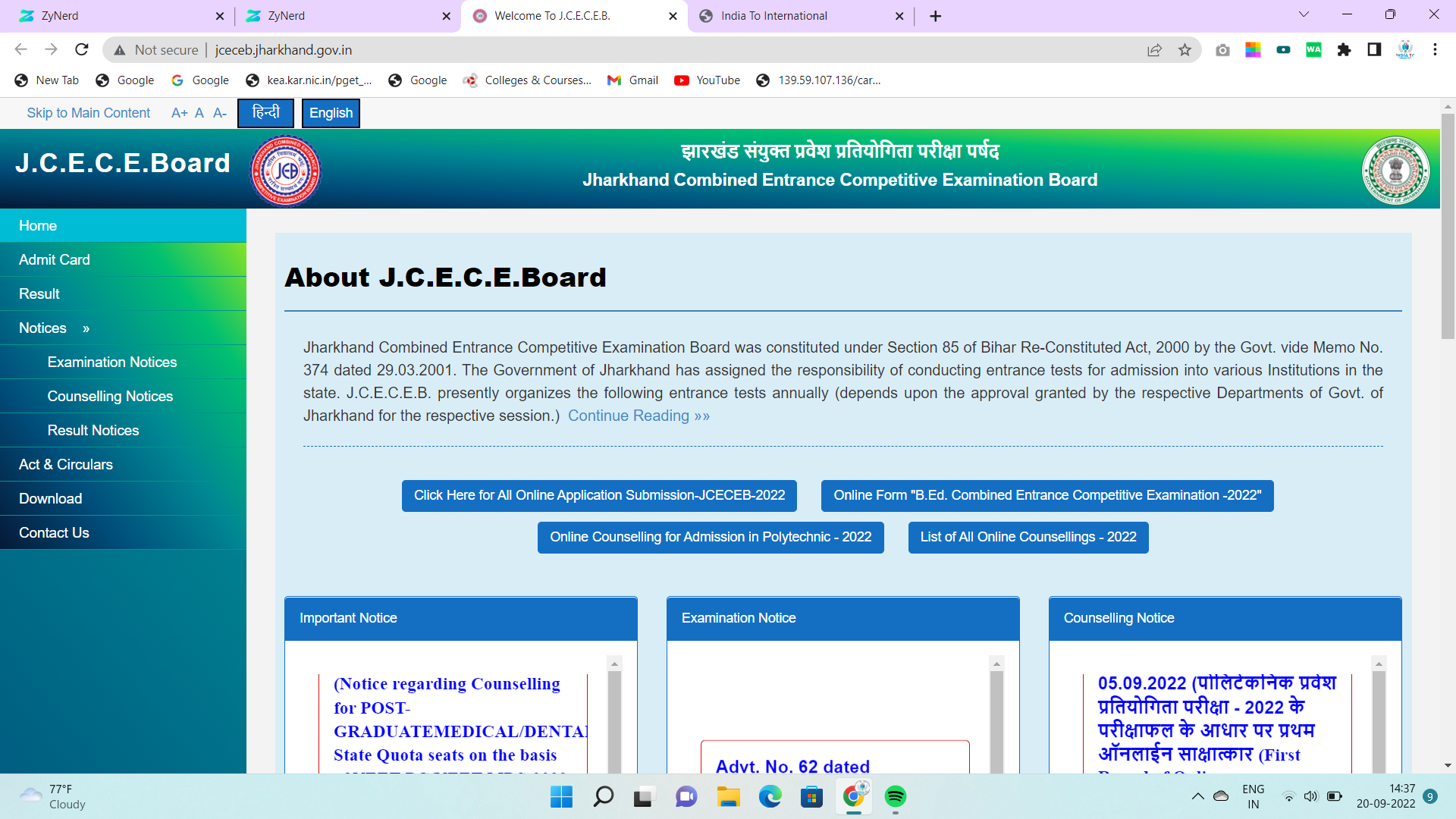Open a new browser tab with plus
Viewport: 1456px width, 819px height.
[x=935, y=16]
